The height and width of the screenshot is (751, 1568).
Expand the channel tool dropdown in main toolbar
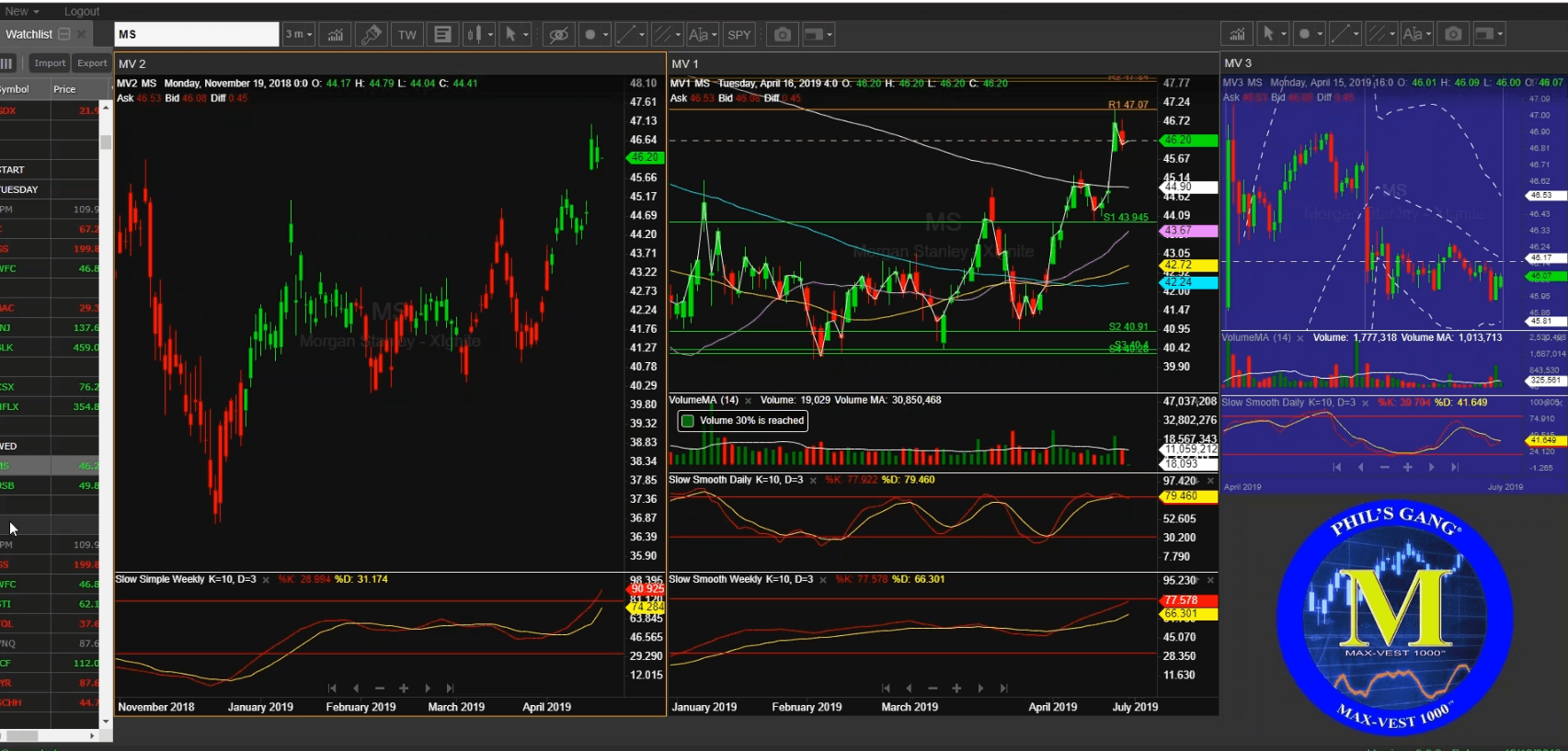click(x=679, y=35)
